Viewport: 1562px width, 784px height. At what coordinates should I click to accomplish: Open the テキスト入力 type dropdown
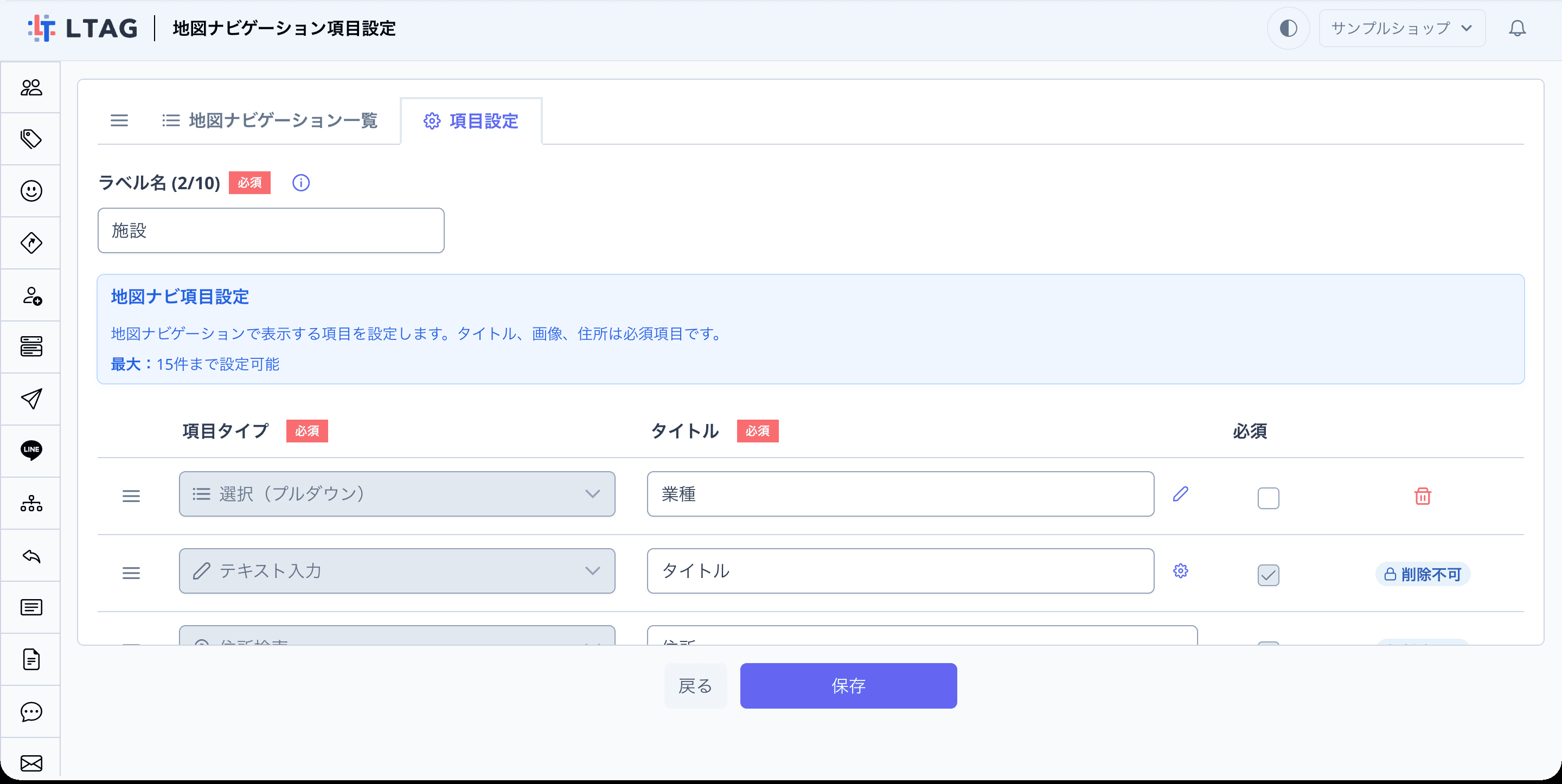(396, 571)
